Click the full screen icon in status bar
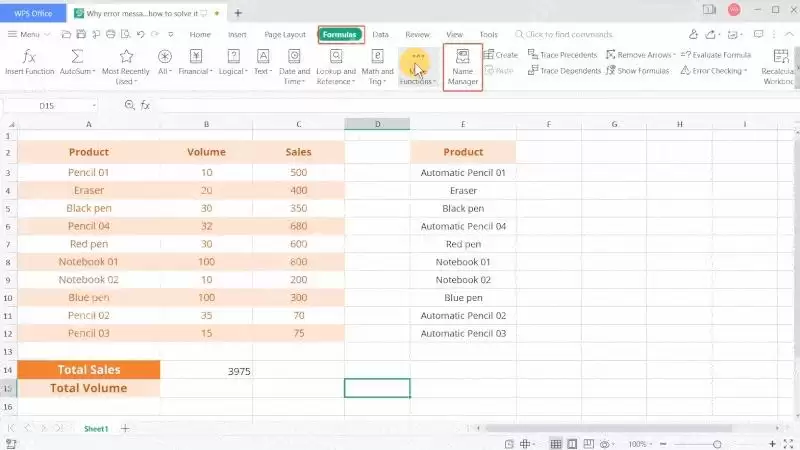800x450 pixels. point(788,444)
